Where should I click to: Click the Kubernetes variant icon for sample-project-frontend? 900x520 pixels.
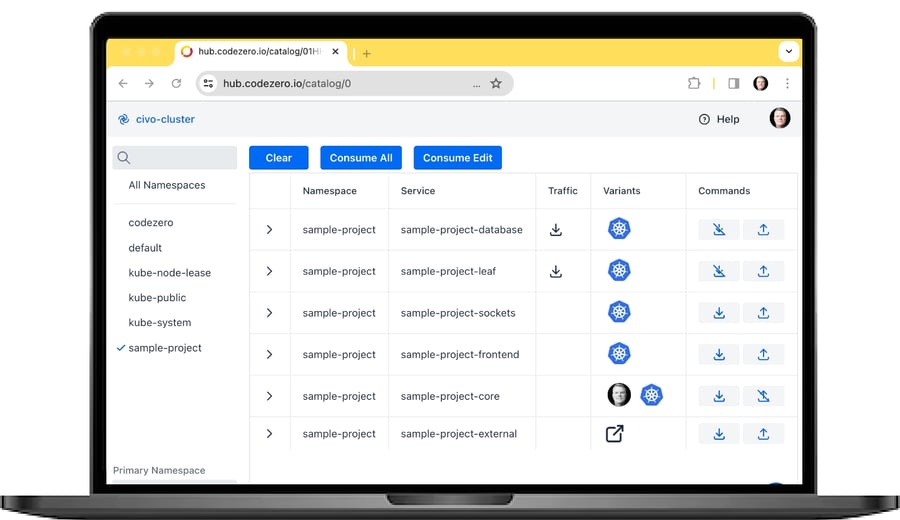coord(619,354)
